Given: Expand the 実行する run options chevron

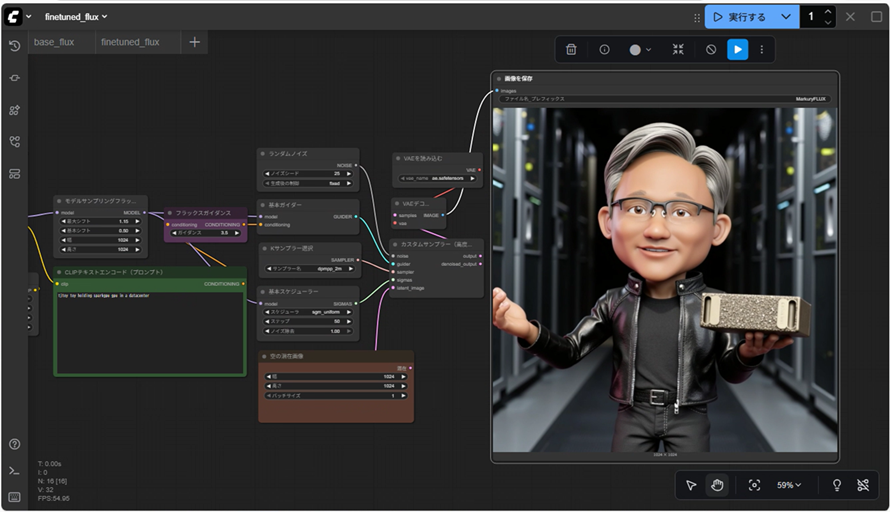Looking at the screenshot, I should point(786,17).
